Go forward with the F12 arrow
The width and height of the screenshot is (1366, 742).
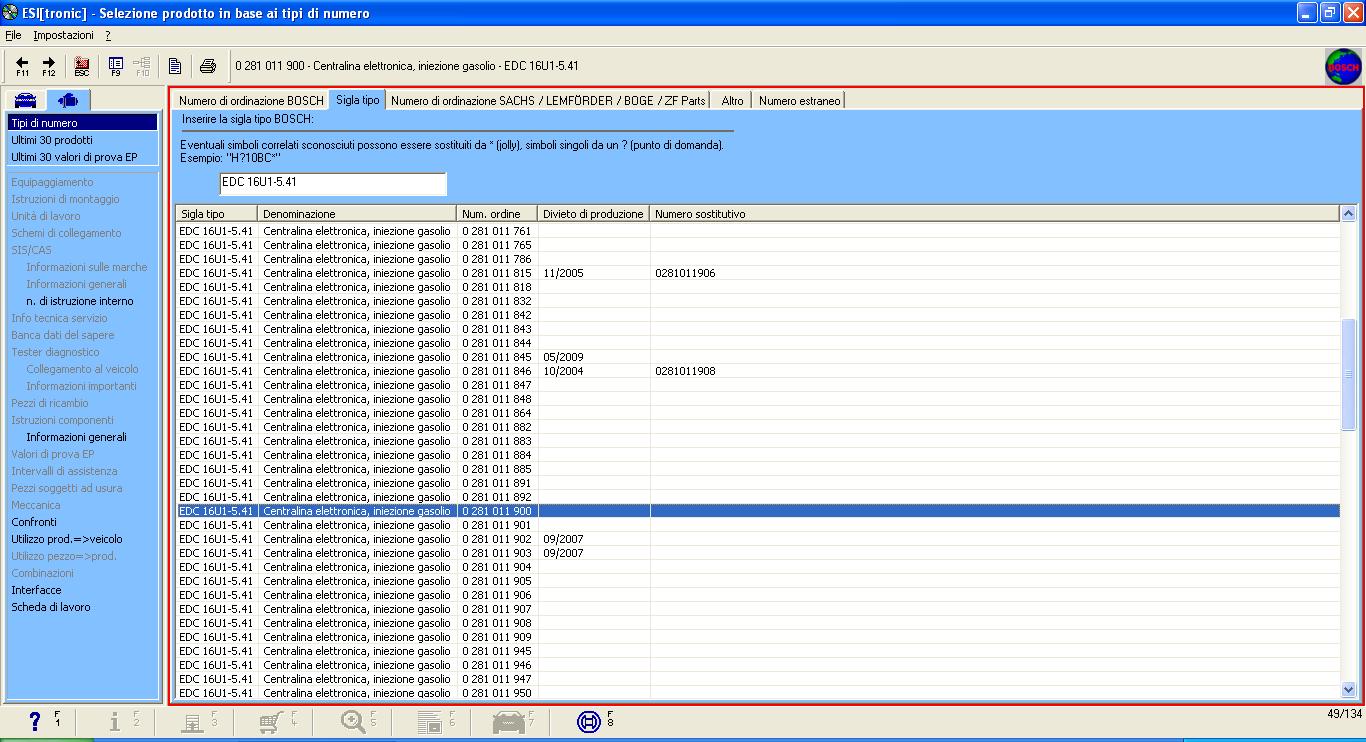pyautogui.click(x=48, y=66)
